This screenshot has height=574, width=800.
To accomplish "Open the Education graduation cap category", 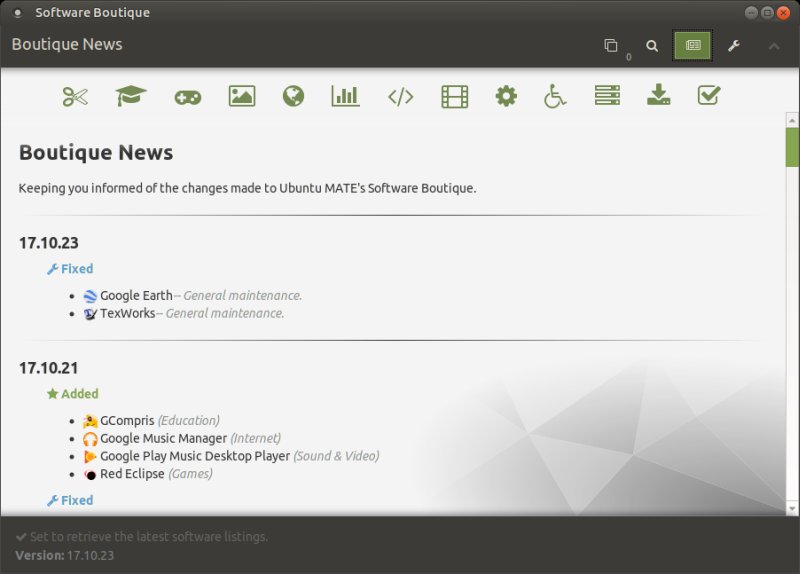I will pos(130,96).
